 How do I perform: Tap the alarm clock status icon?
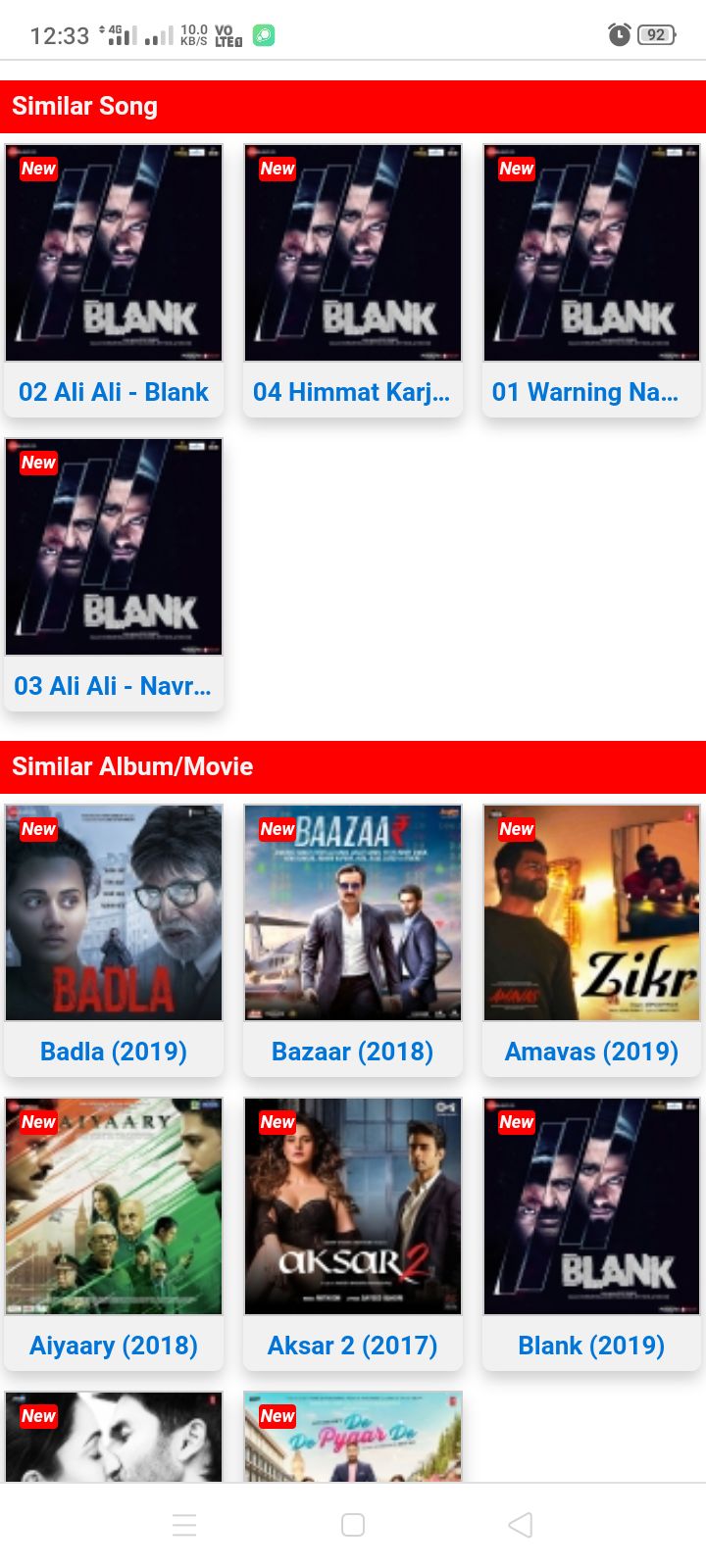point(619,34)
